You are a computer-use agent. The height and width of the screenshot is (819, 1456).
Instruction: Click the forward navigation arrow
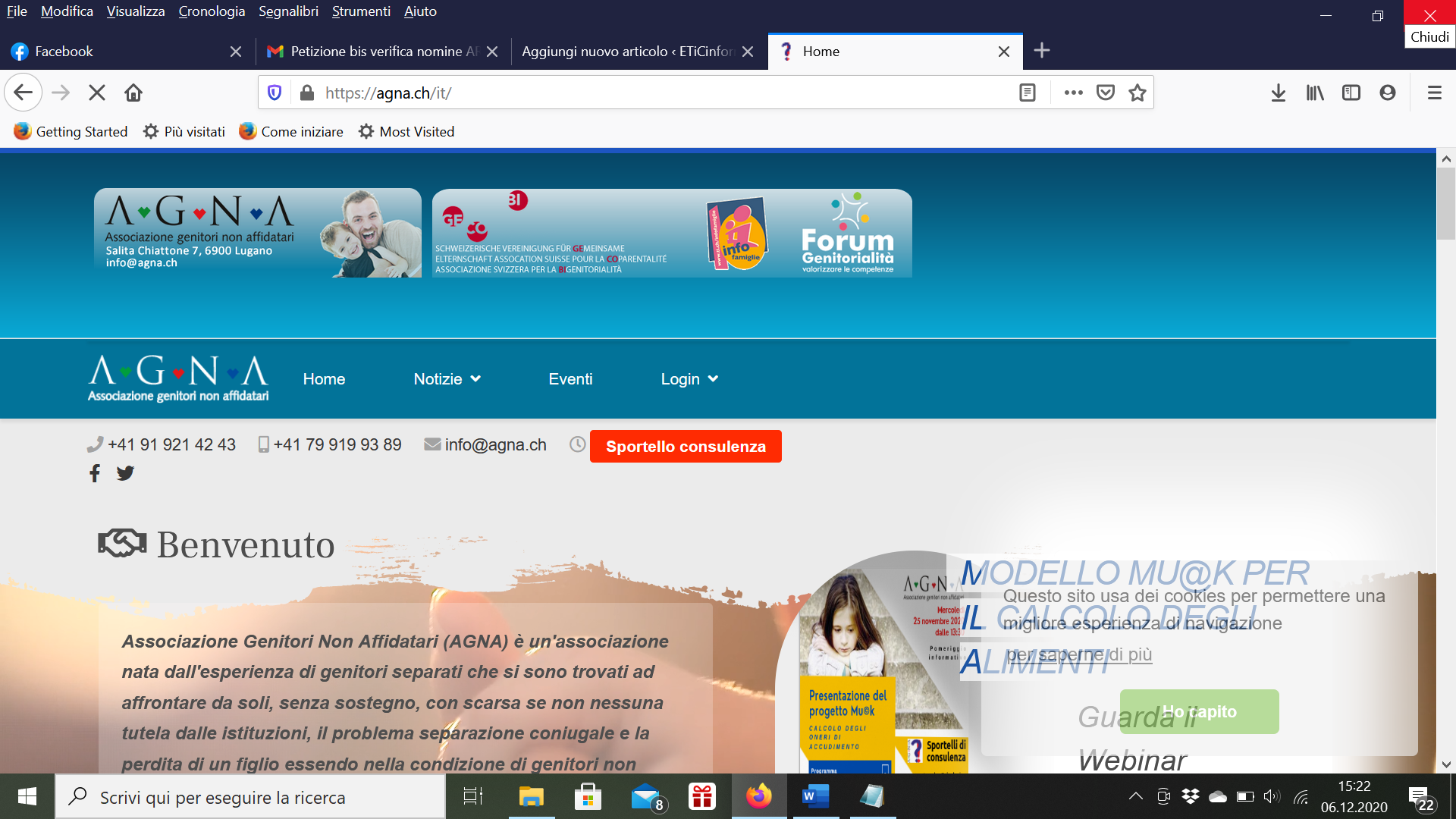(61, 93)
